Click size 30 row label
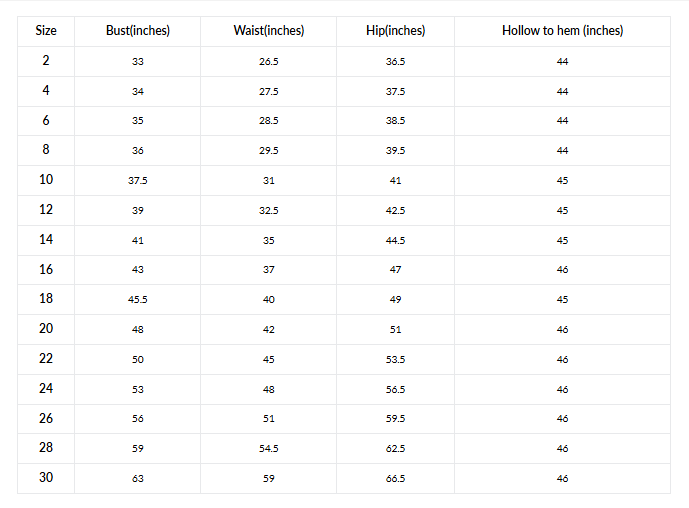Viewport: 689px width, 508px height. [x=46, y=477]
